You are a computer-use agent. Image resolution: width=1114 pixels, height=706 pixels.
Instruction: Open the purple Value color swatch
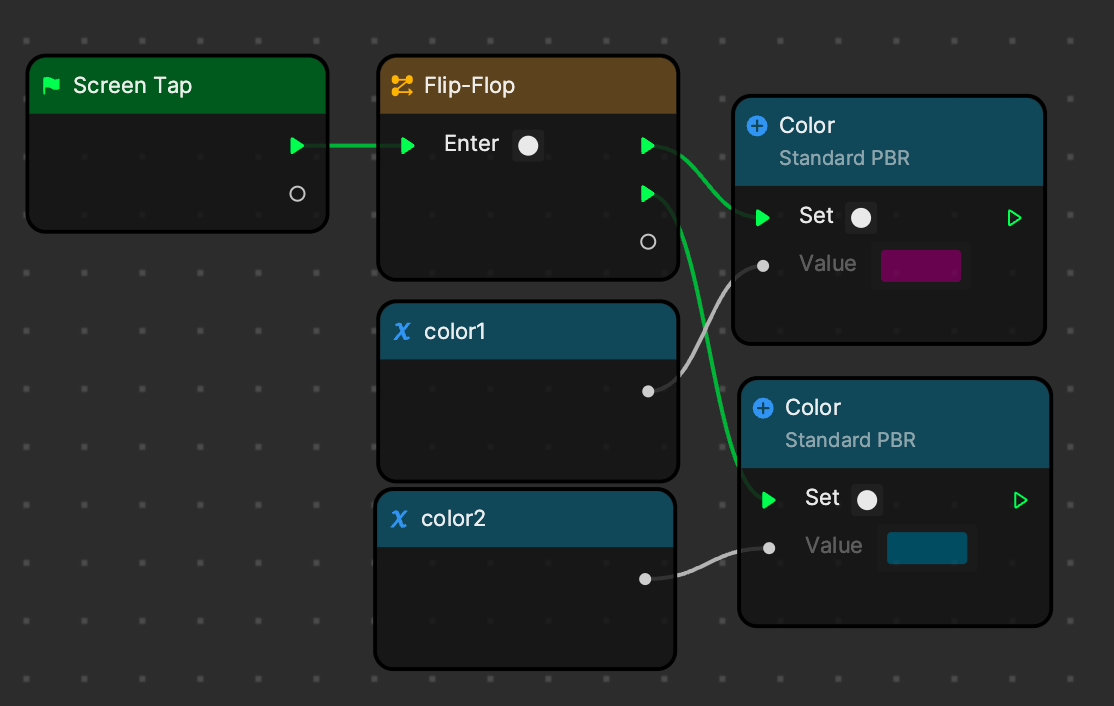coord(920,266)
